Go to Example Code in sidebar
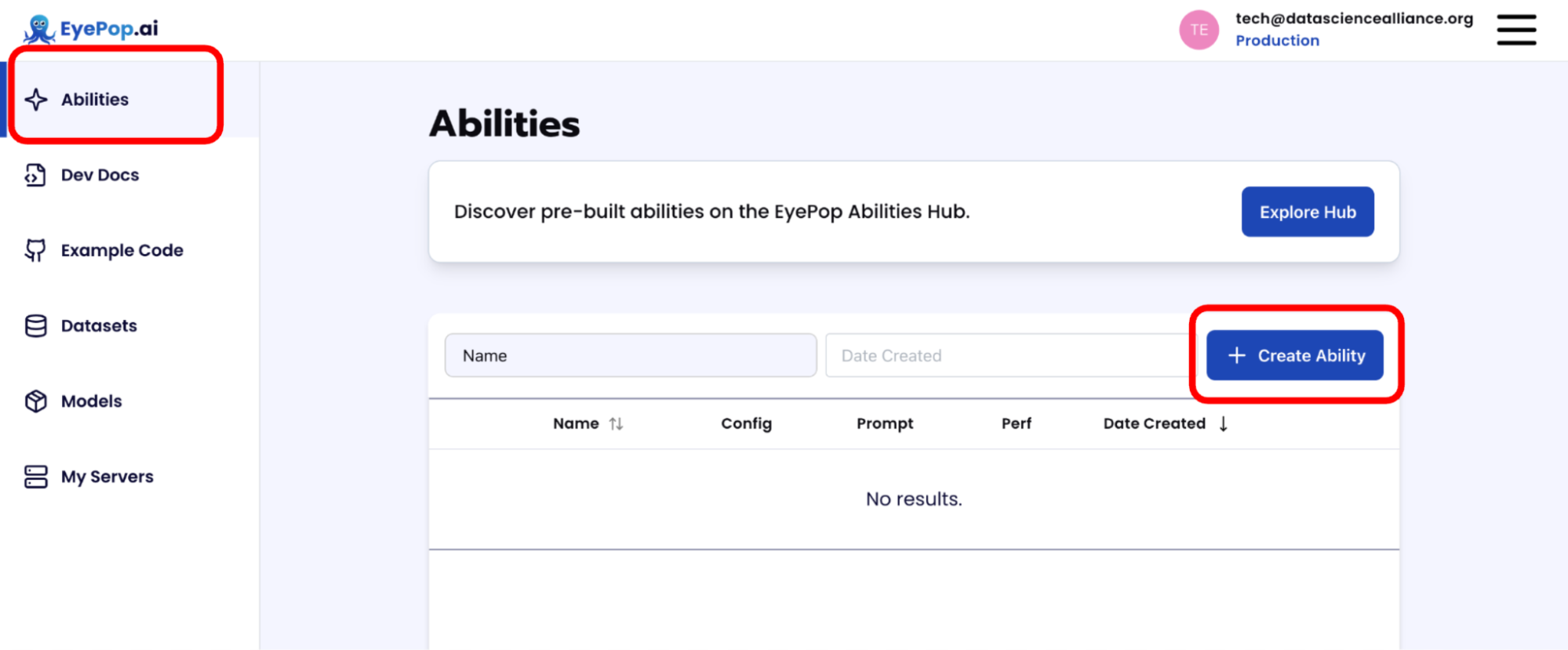 click(129, 250)
